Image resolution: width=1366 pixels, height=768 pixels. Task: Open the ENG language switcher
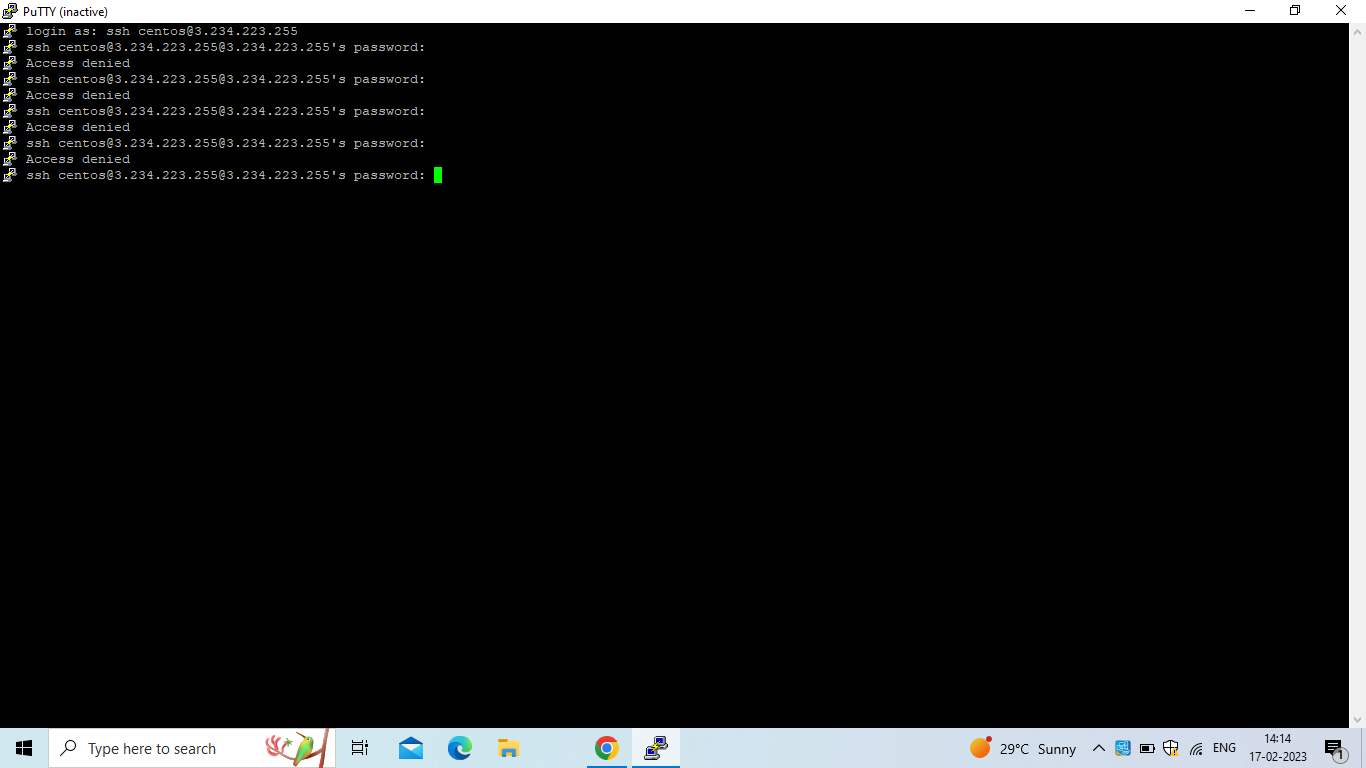[1223, 747]
